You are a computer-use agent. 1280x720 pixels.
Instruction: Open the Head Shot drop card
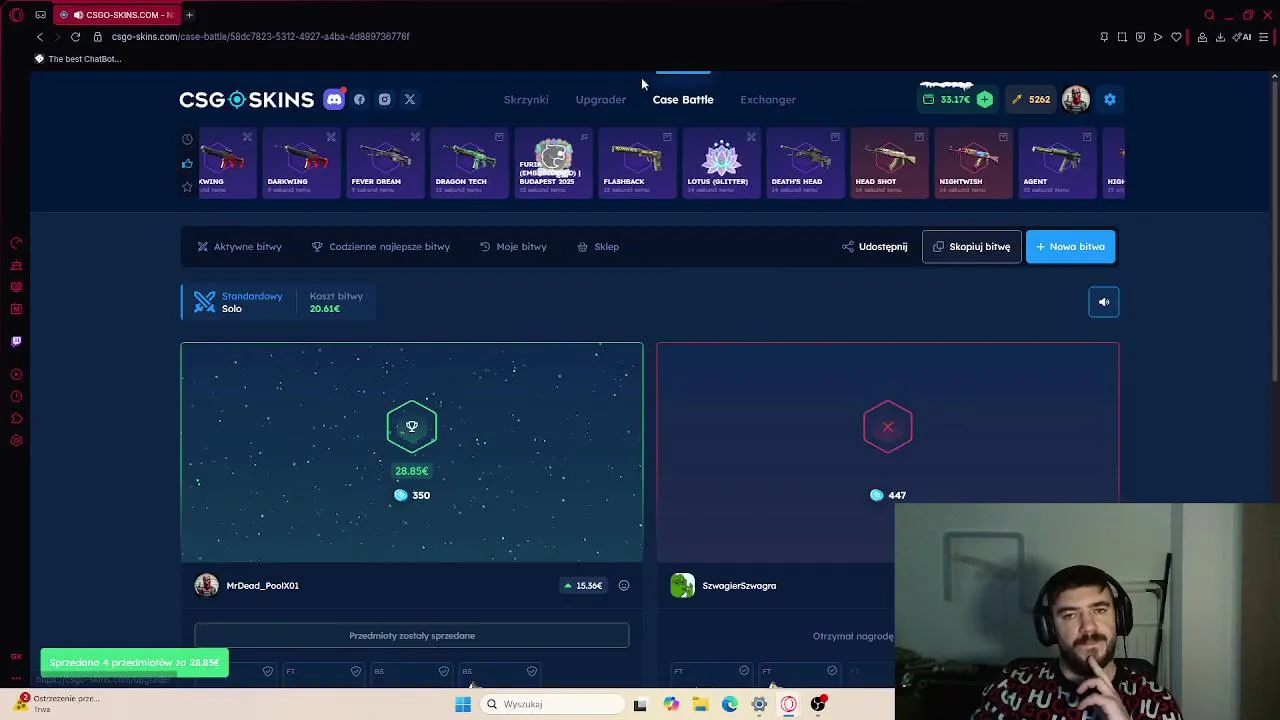[x=888, y=163]
